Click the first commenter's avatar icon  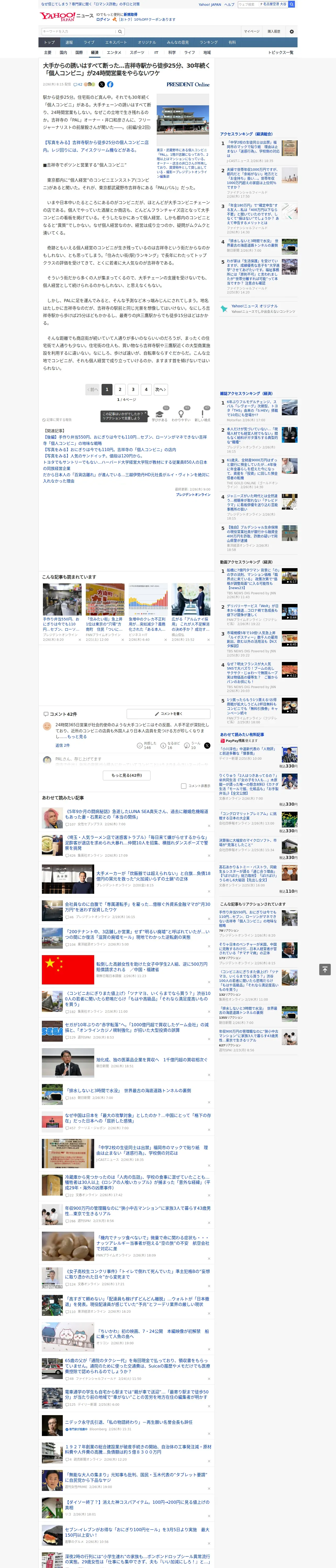coord(47,727)
